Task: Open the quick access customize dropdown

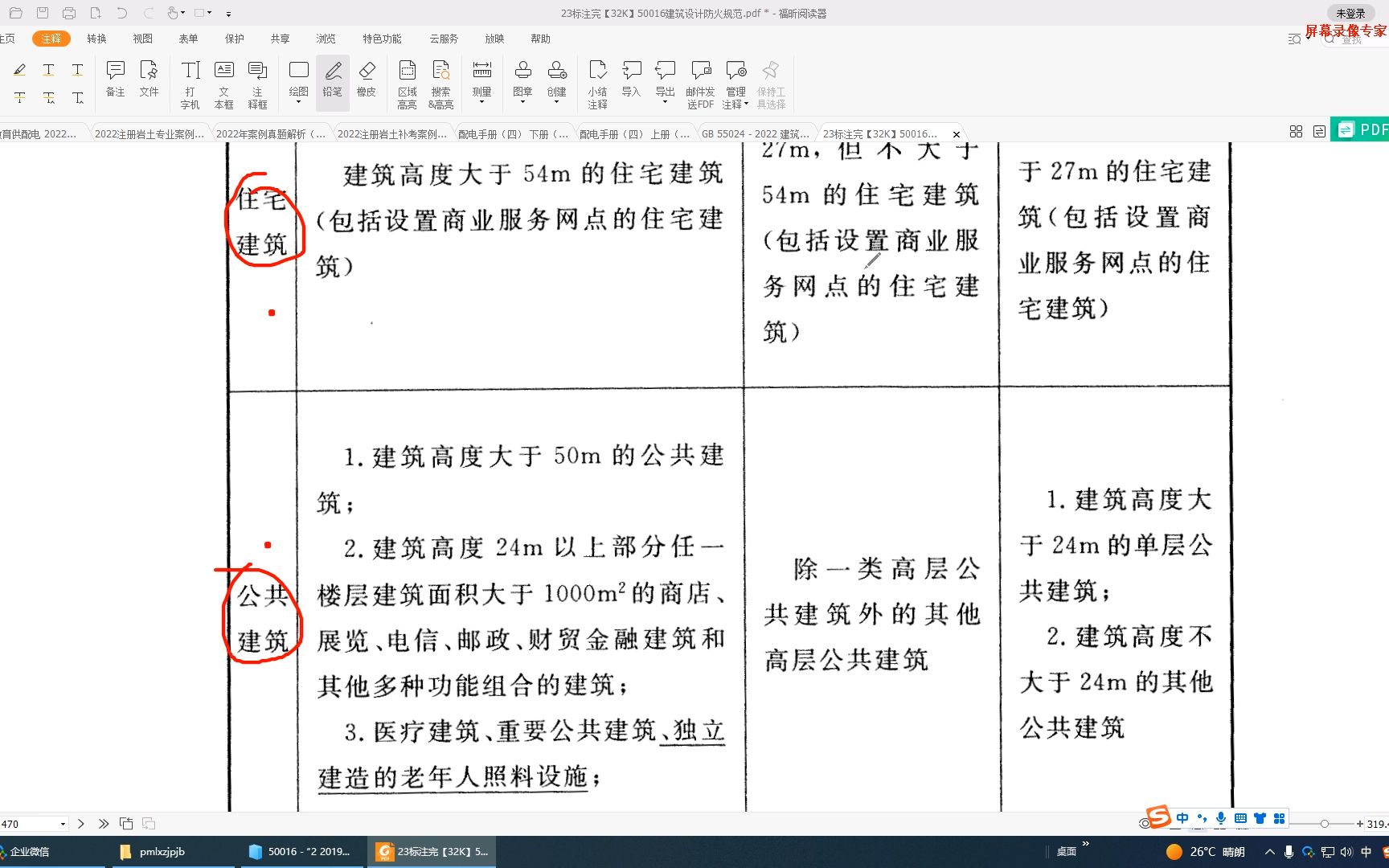Action: coord(228,14)
